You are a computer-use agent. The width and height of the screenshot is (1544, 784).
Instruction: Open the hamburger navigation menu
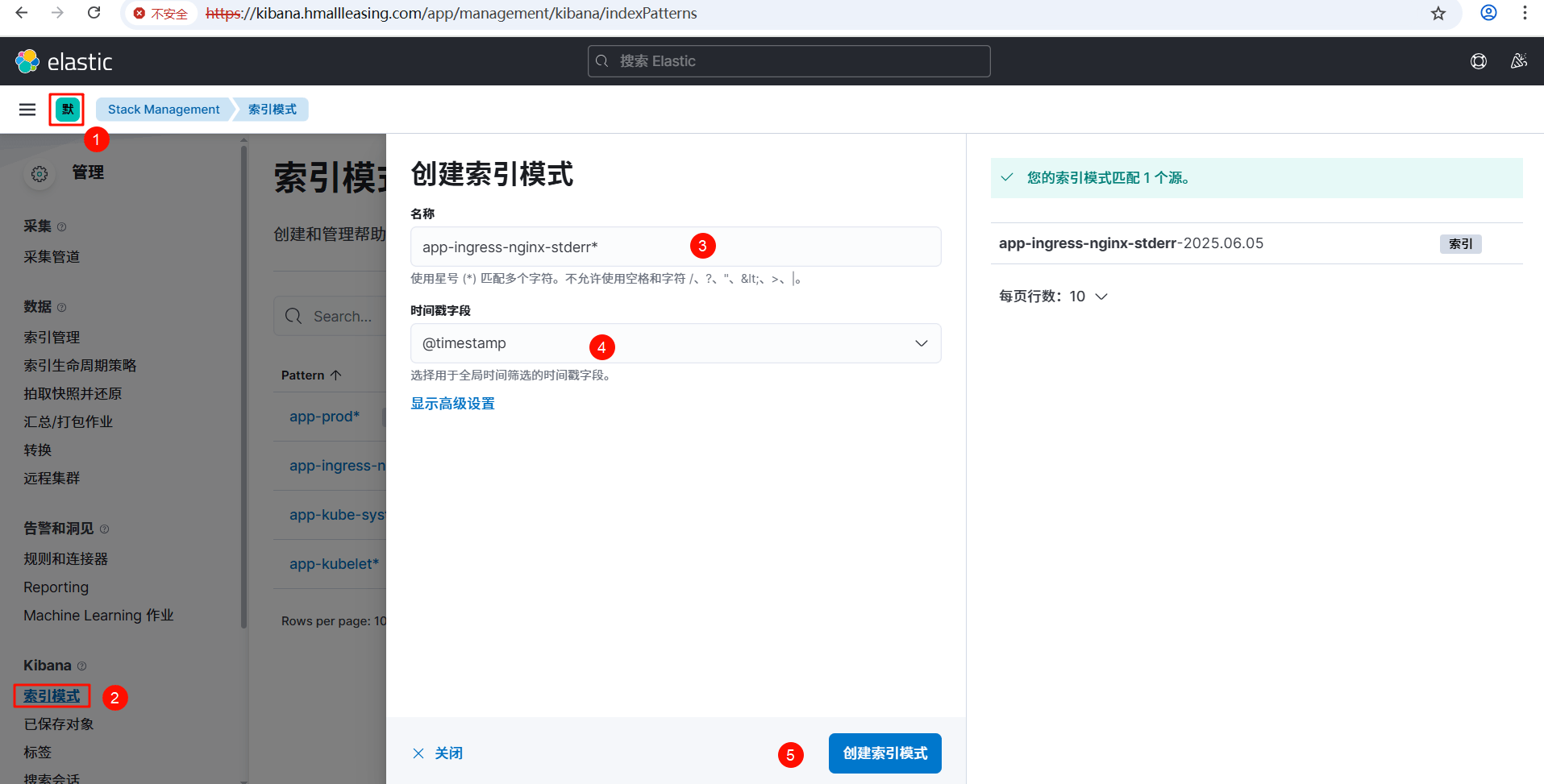click(27, 110)
